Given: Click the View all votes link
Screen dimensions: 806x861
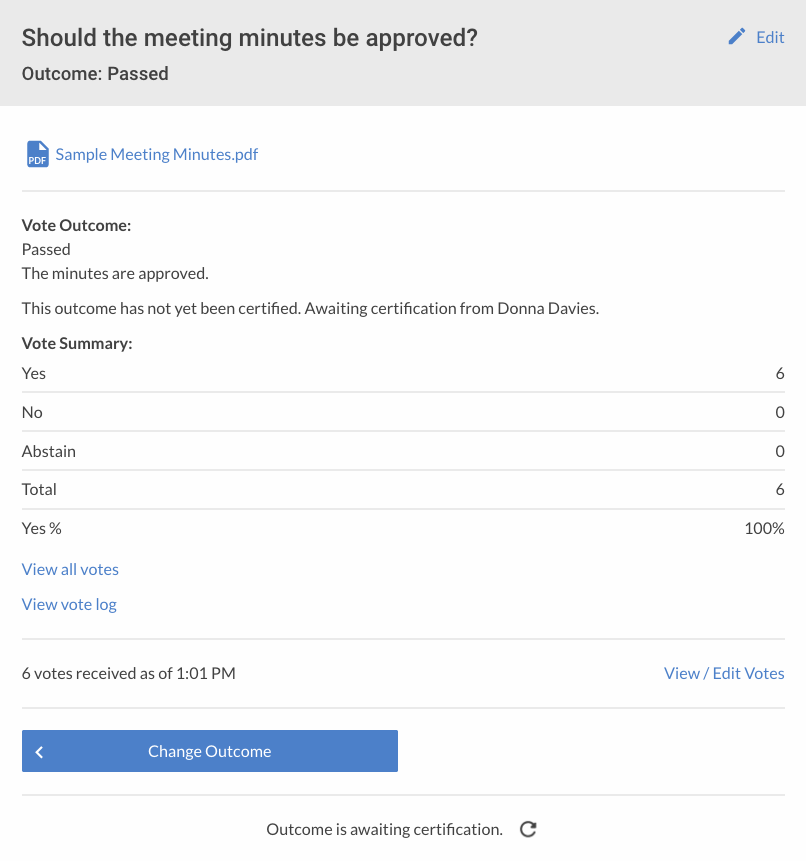Looking at the screenshot, I should pyautogui.click(x=70, y=569).
